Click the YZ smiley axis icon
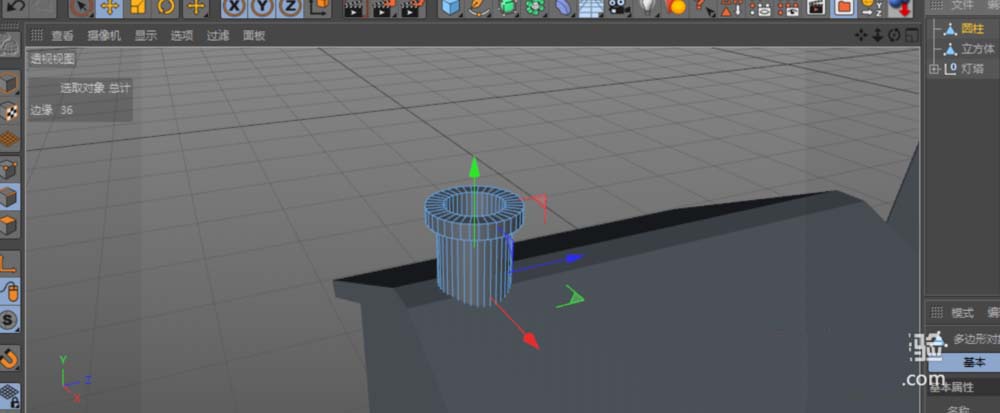The height and width of the screenshot is (413, 1000). [x=871, y=7]
